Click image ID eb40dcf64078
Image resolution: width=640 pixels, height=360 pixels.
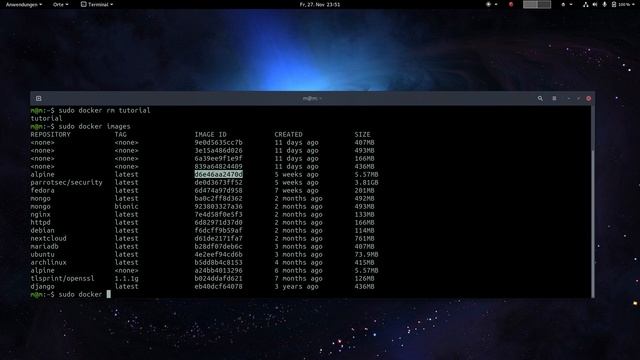pos(218,287)
